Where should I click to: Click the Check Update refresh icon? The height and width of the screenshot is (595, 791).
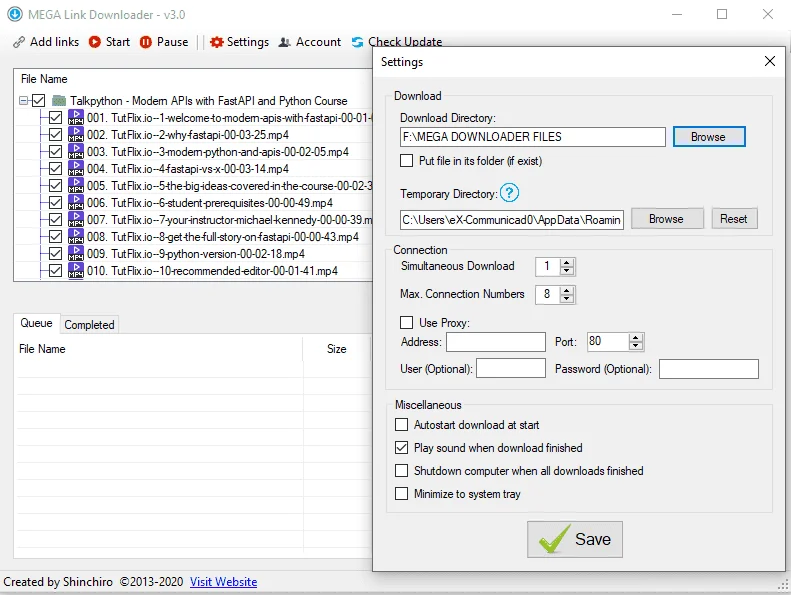click(357, 42)
